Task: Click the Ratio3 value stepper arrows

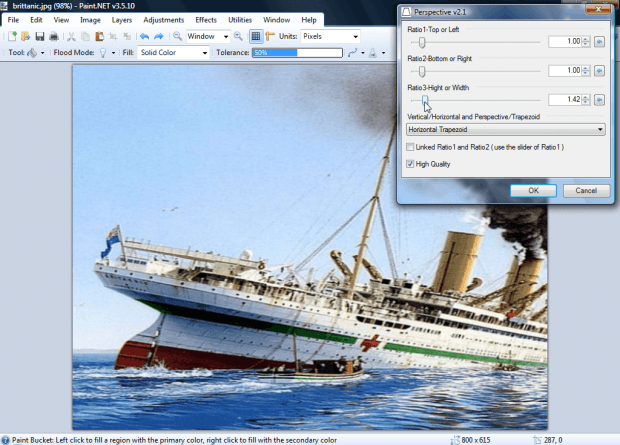Action: [x=586, y=99]
